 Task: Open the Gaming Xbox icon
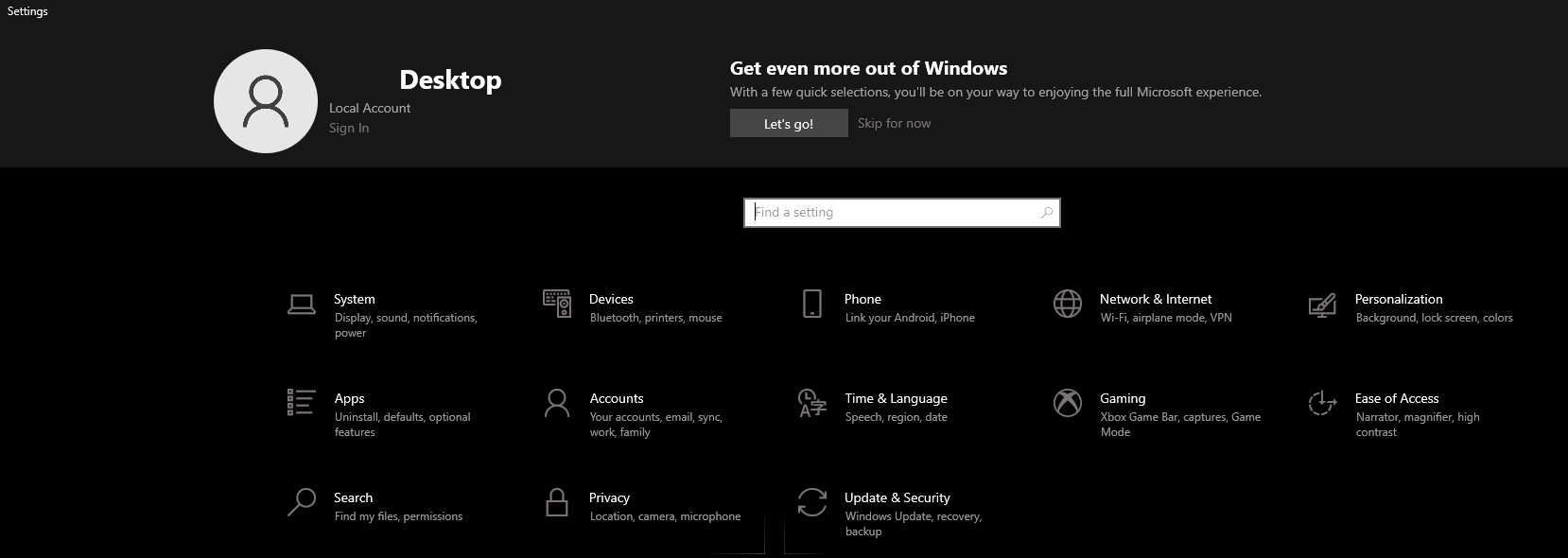[1068, 403]
